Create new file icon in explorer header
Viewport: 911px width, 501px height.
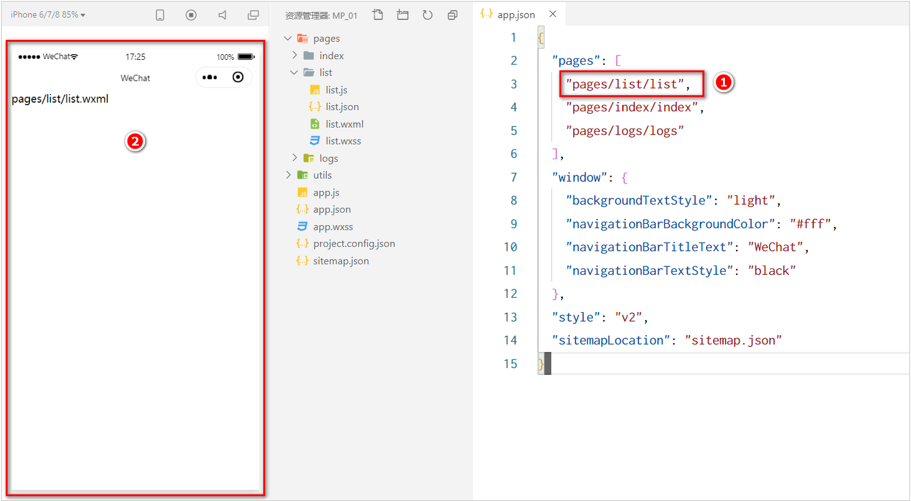point(378,15)
